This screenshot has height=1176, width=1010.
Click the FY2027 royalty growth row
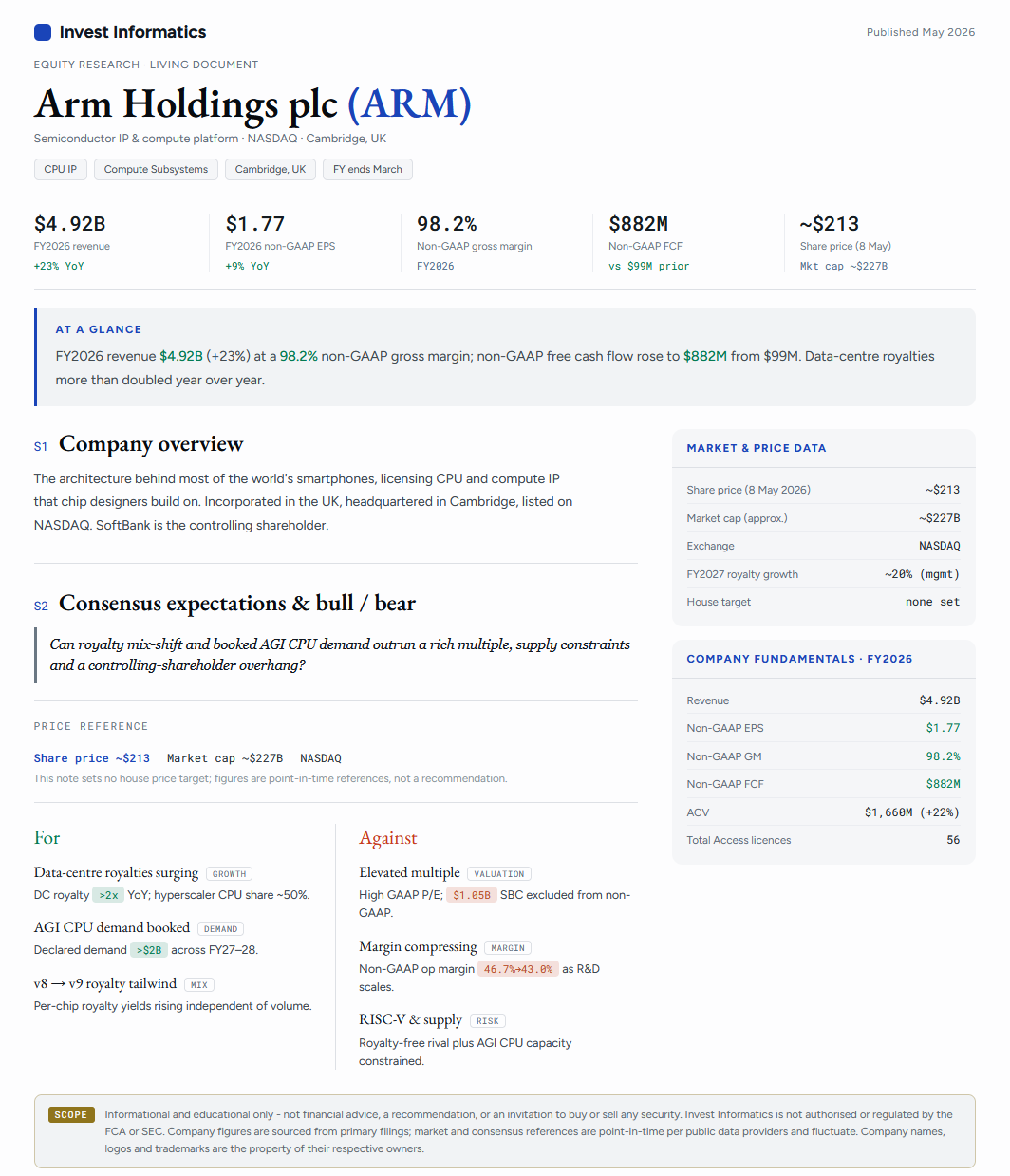pos(823,574)
